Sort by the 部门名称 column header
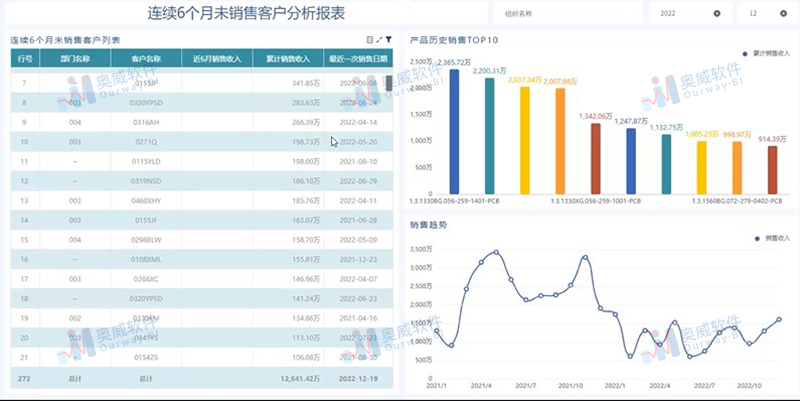This screenshot has height=401, width=800. coord(75,59)
